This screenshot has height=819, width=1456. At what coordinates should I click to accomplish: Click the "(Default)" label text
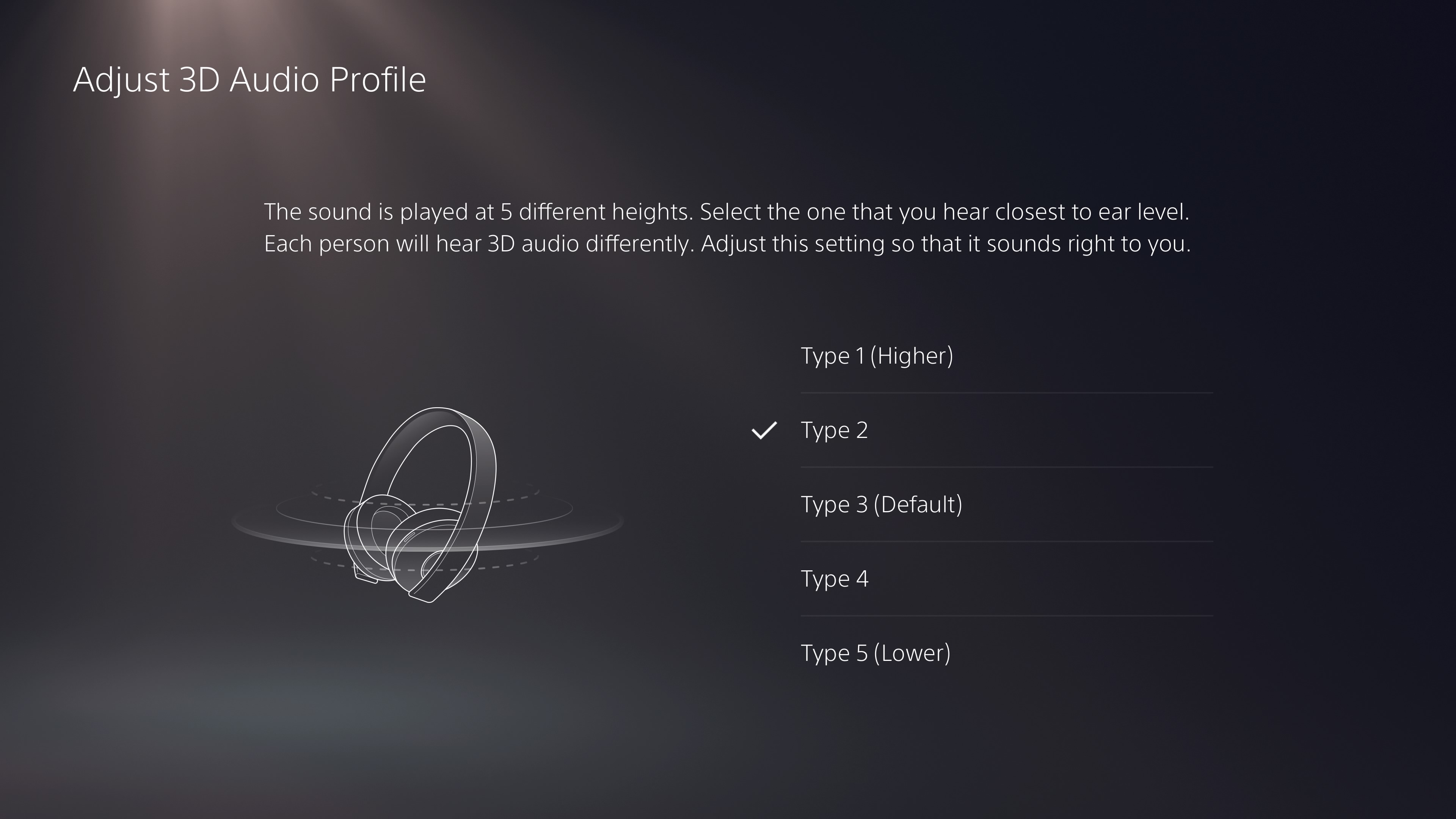click(x=918, y=504)
